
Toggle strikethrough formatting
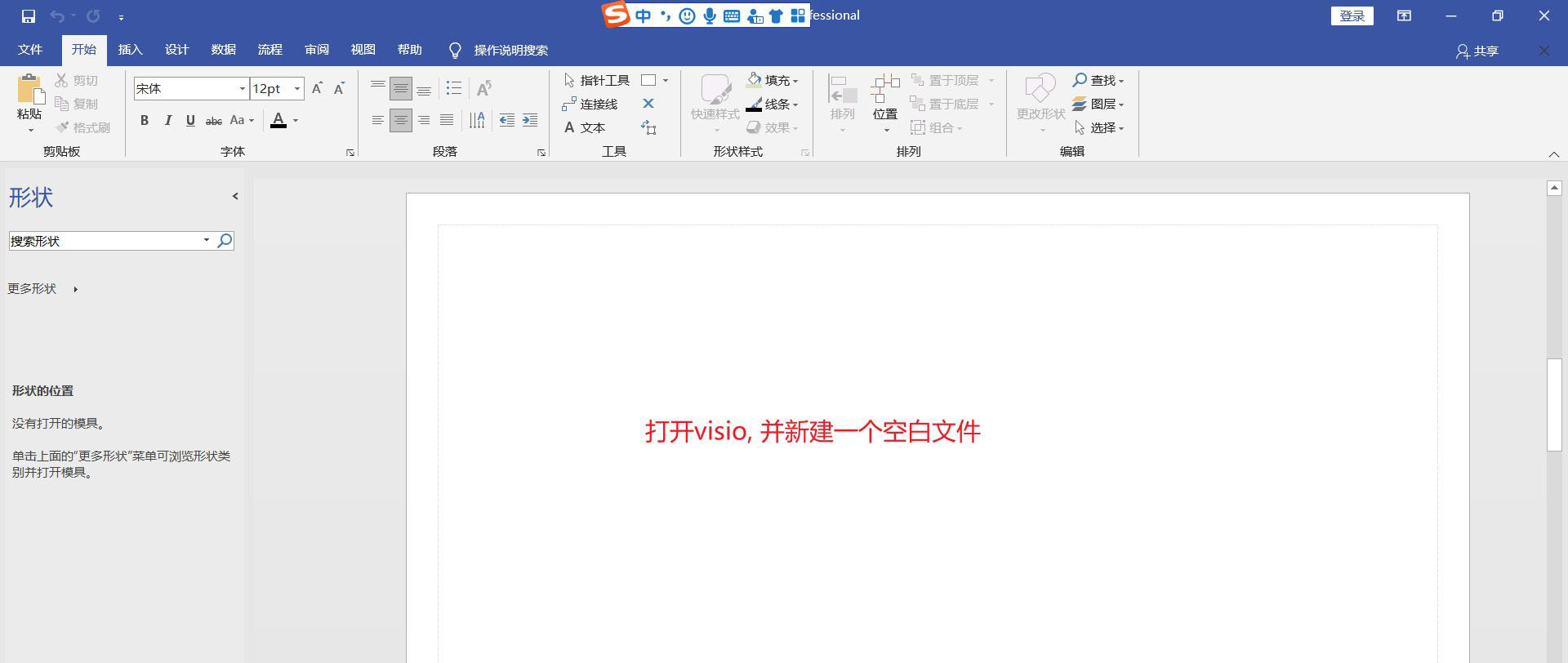[x=213, y=121]
